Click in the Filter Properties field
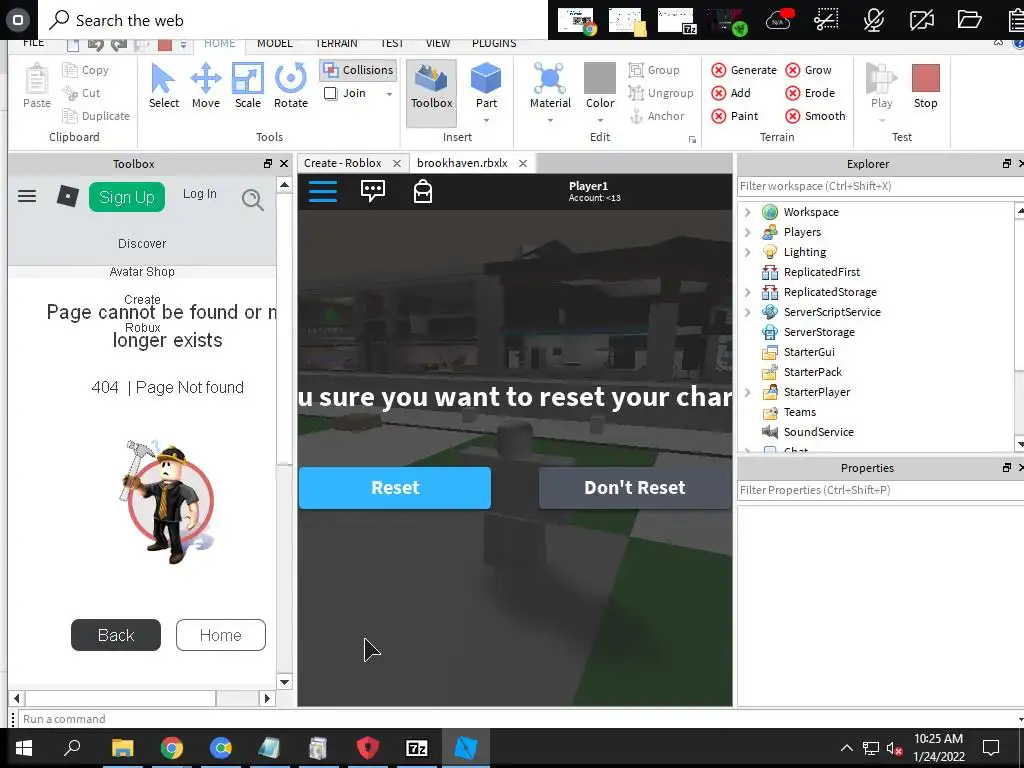The image size is (1024, 768). click(878, 490)
